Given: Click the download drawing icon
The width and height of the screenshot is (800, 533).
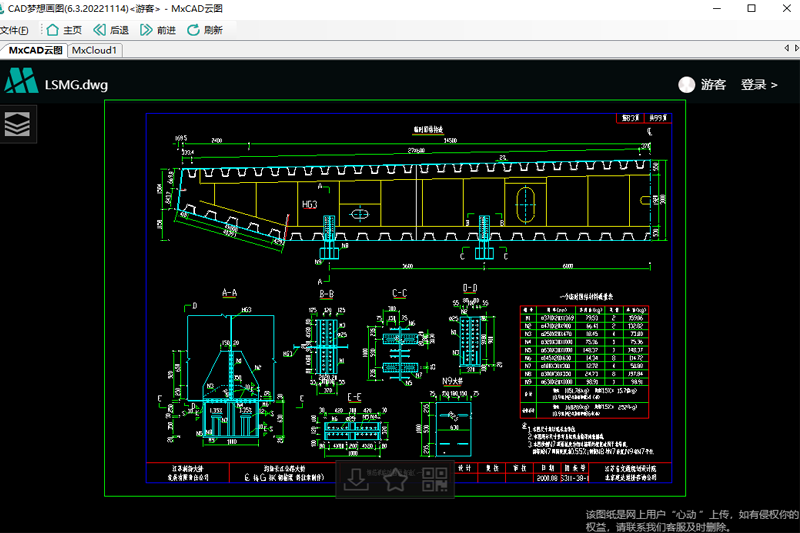Looking at the screenshot, I should pyautogui.click(x=357, y=480).
